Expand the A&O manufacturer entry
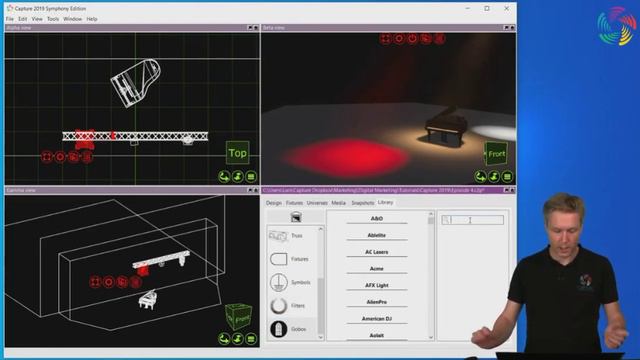 (x=377, y=219)
